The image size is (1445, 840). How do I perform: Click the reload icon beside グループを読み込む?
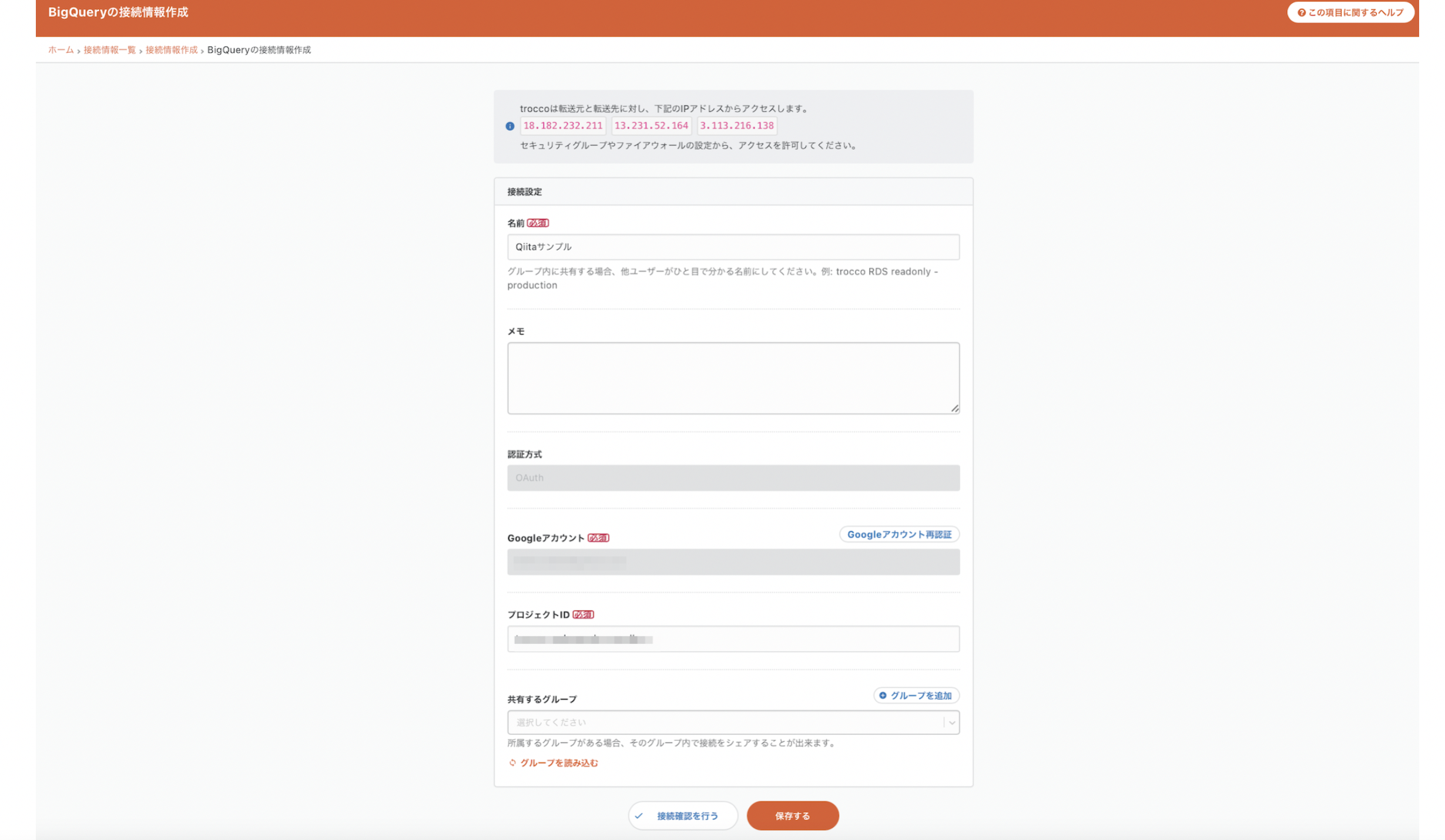tap(512, 763)
